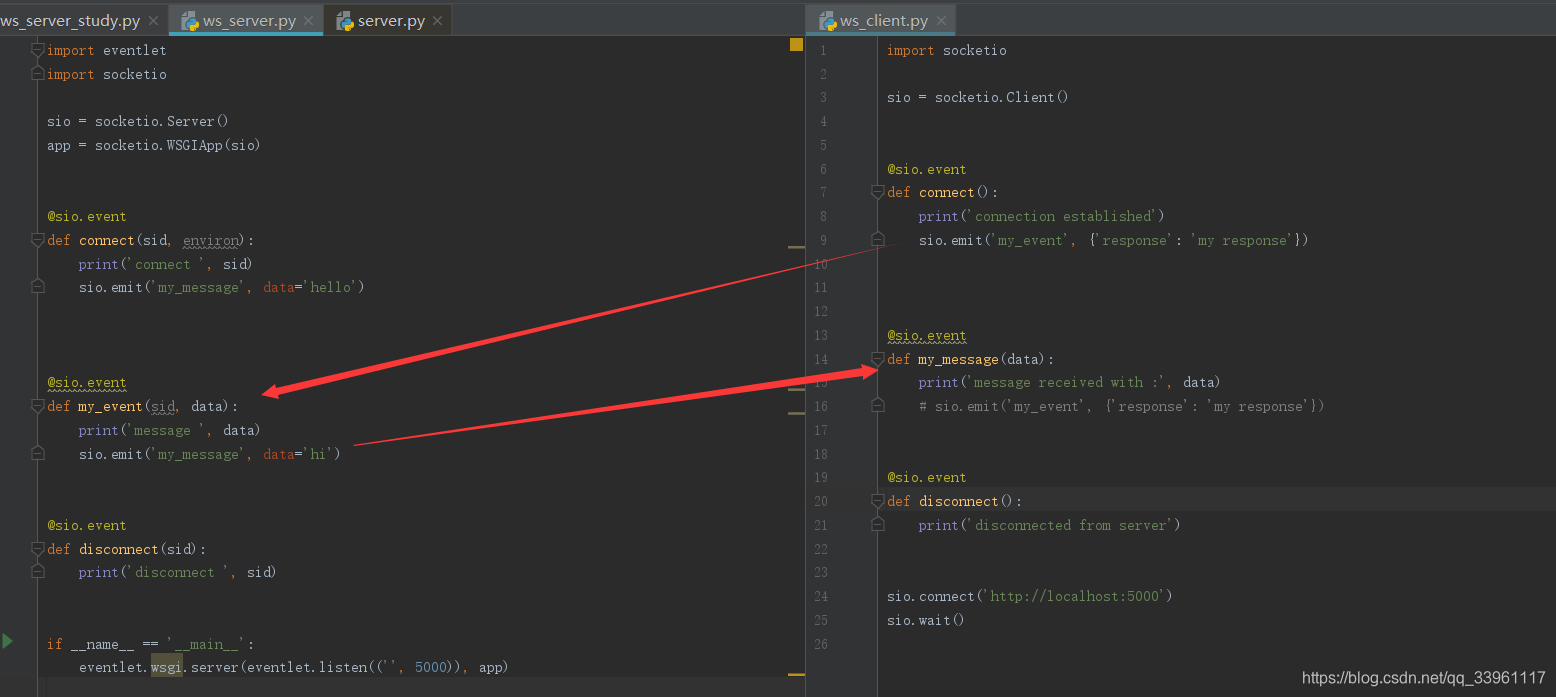
Task: Click 'import socketio' on line 1 of ws_client.py
Action: (947, 50)
